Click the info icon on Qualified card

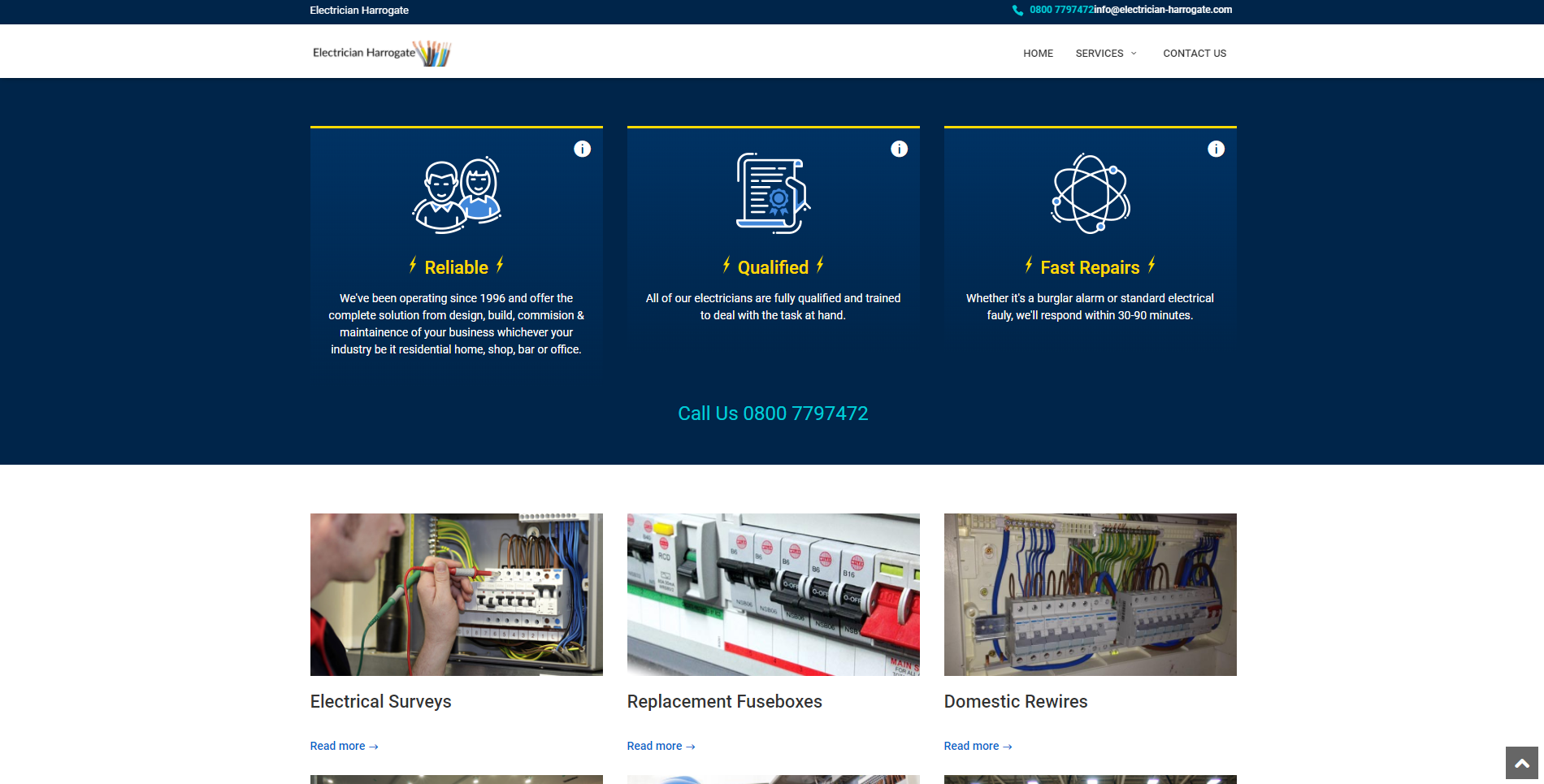point(899,149)
